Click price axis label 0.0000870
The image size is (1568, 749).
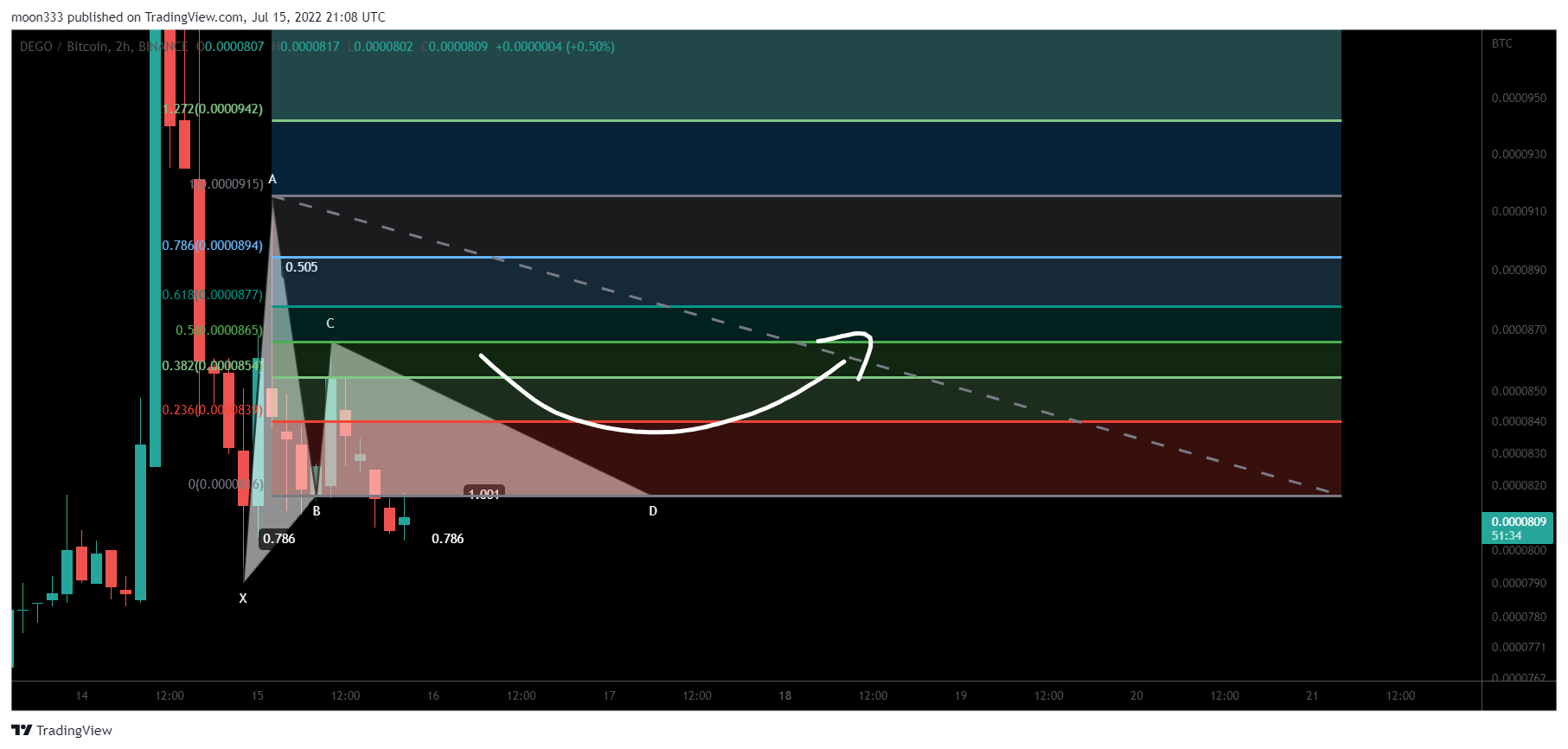coord(1519,330)
